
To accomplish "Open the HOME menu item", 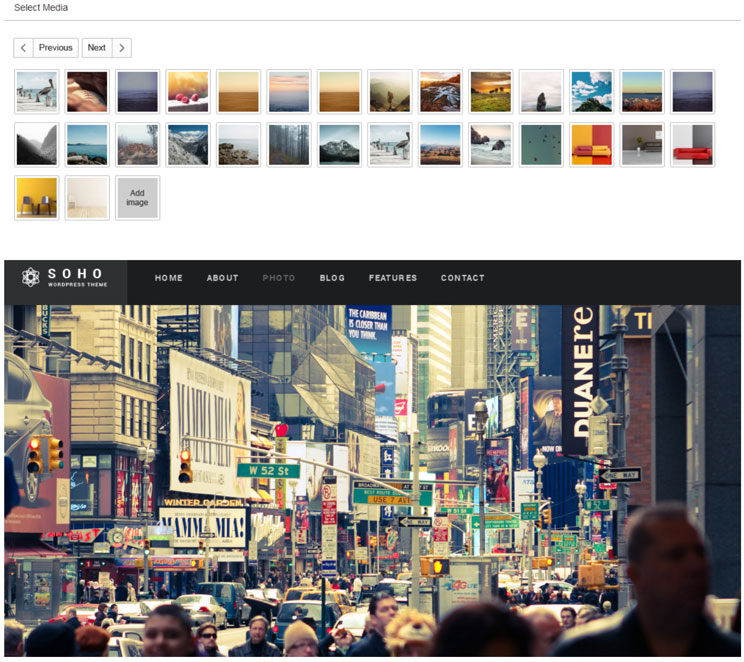I will click(x=168, y=278).
